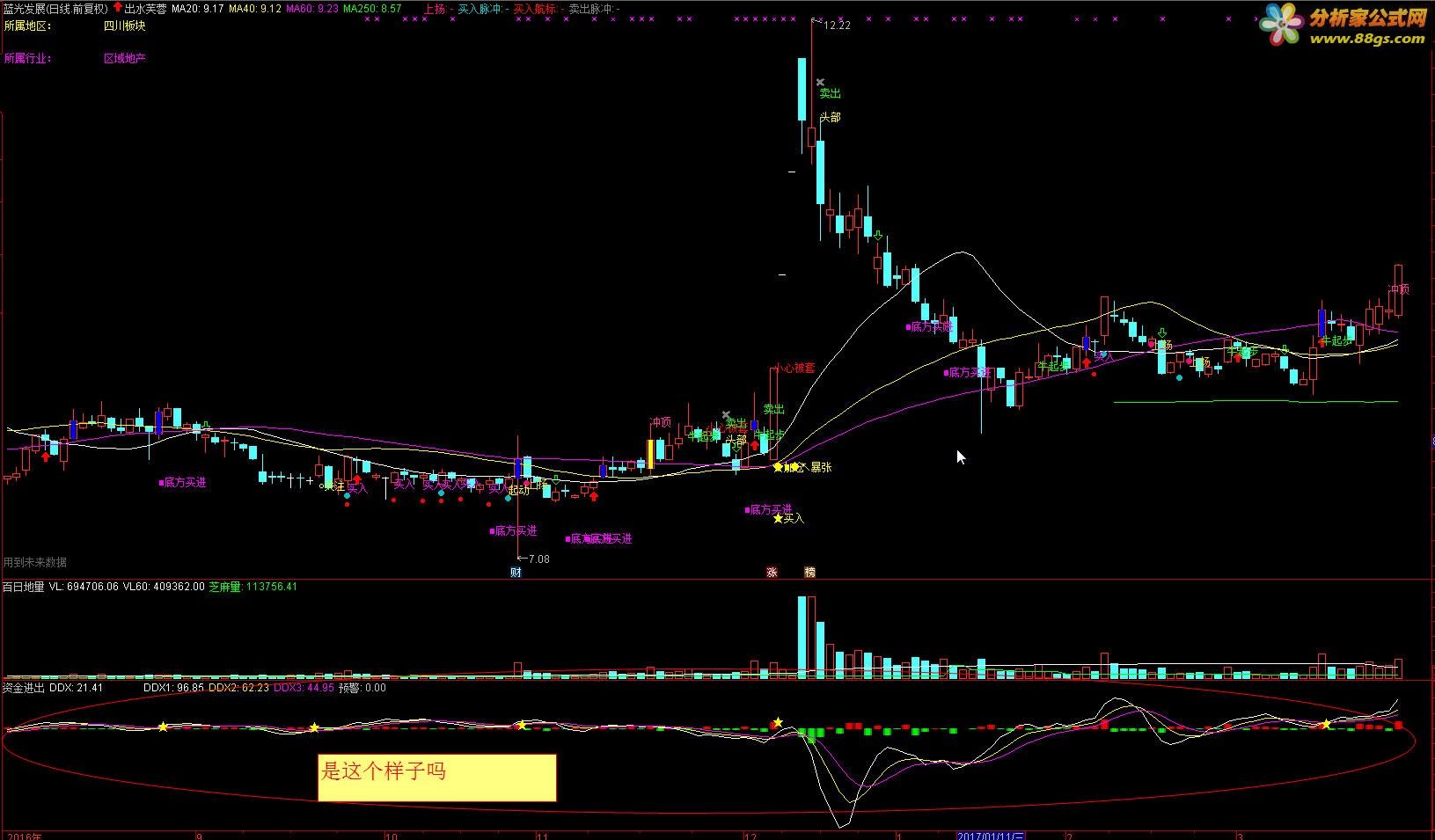This screenshot has width=1435, height=840.
Task: Click the 所属地区 label
Action: click(27, 26)
